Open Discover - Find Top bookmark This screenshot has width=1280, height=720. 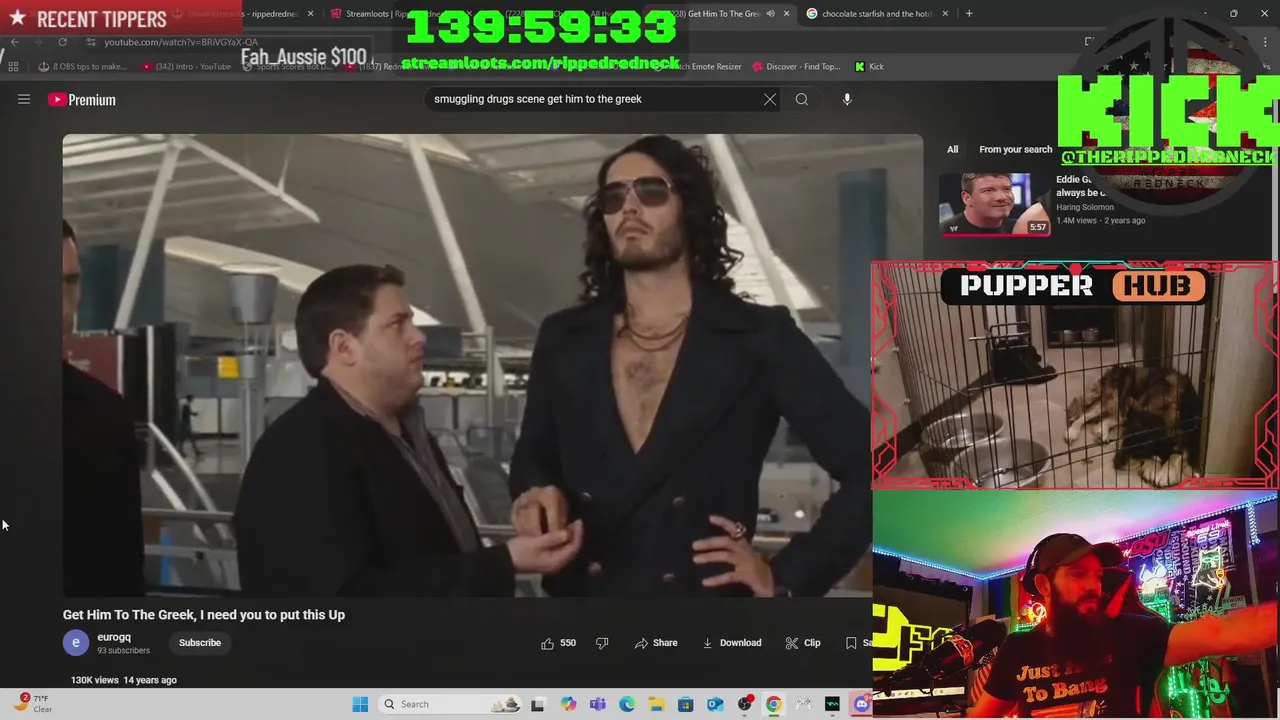pos(794,67)
